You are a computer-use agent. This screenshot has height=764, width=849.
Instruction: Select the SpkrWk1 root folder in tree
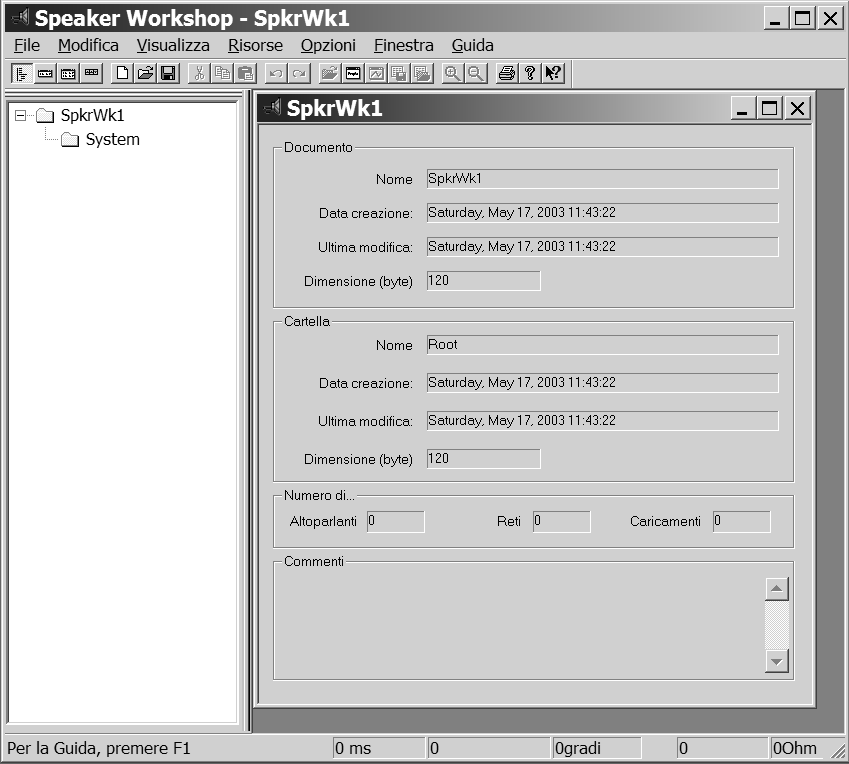(92, 115)
